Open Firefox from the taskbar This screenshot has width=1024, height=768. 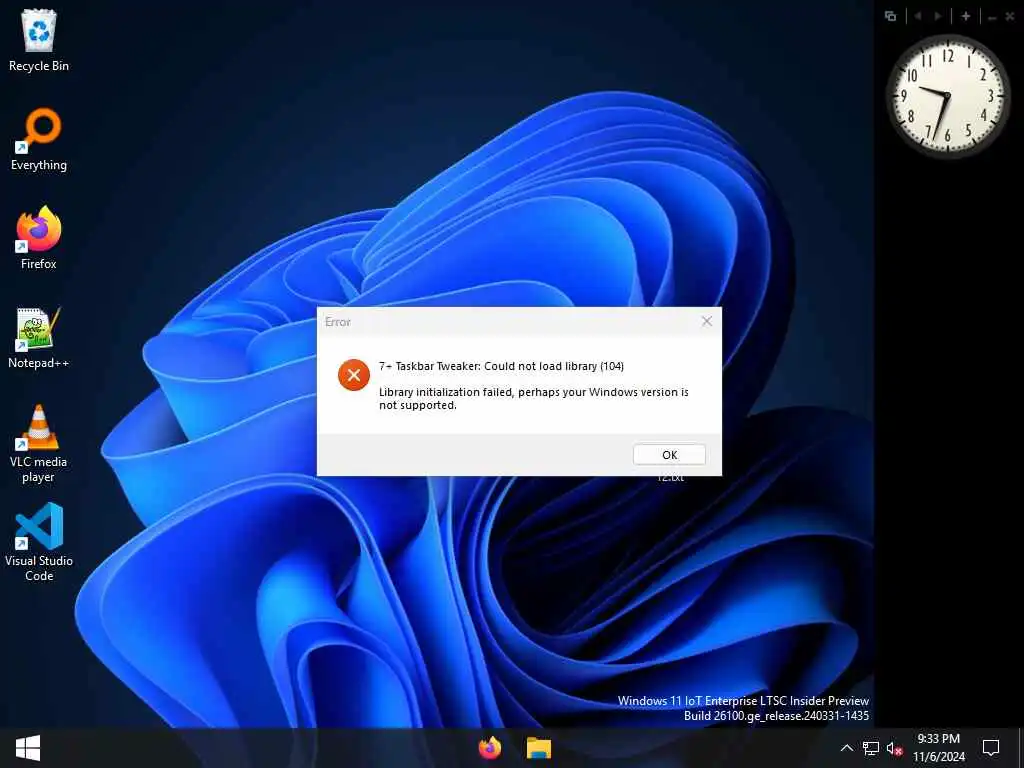(x=490, y=748)
